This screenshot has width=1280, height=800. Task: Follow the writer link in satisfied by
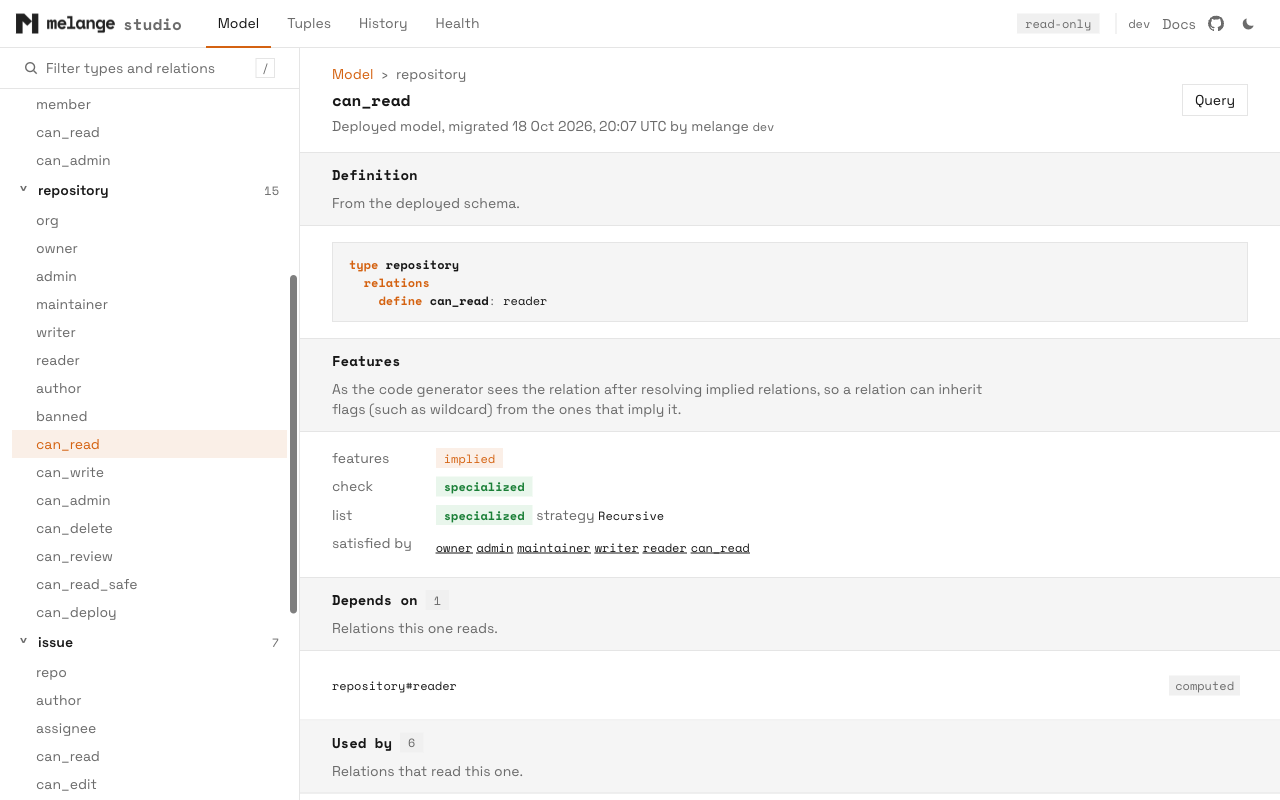616,548
